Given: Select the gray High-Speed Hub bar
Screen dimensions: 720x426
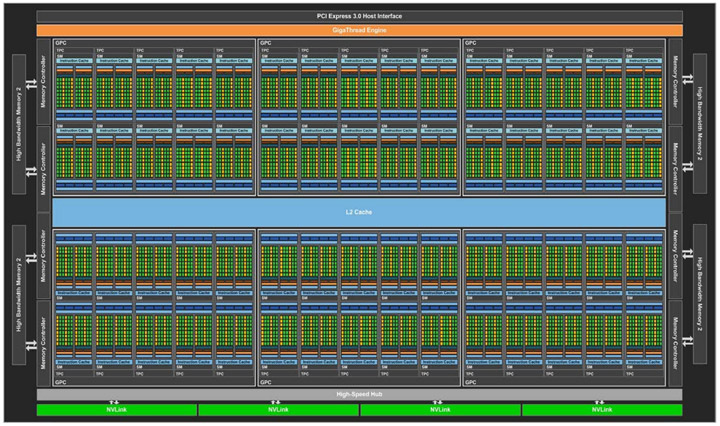Looking at the screenshot, I should 359,394.
